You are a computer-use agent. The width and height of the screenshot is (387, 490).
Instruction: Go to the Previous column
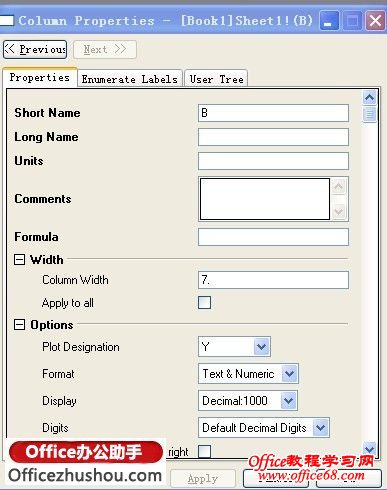pos(35,50)
